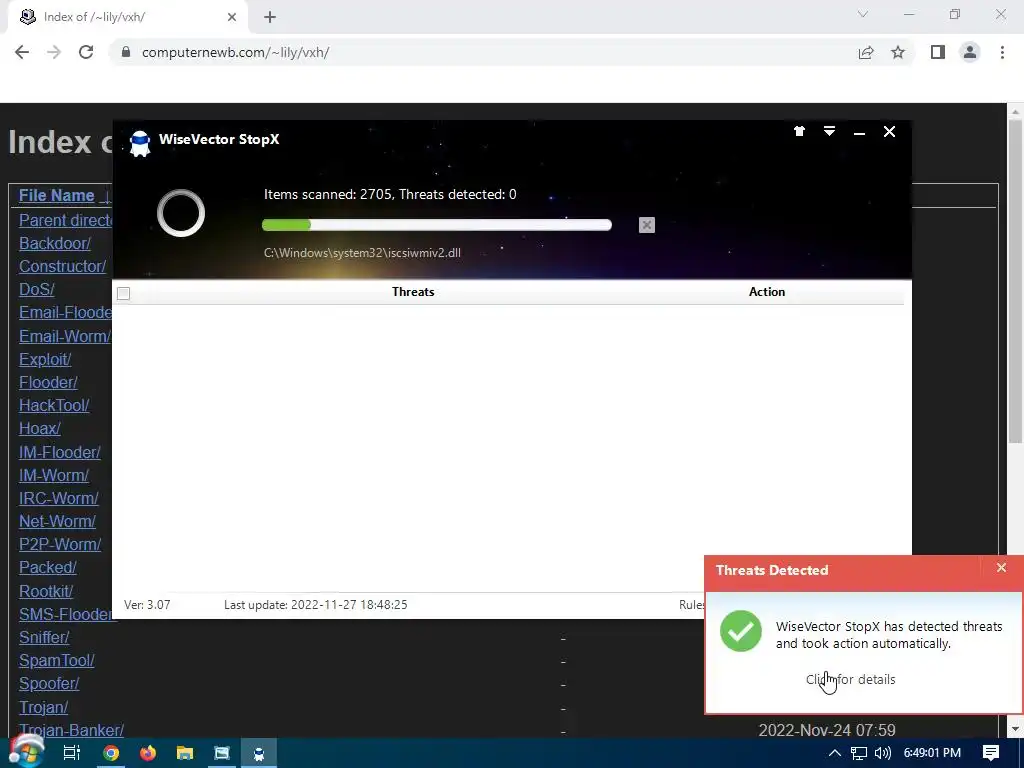The width and height of the screenshot is (1024, 768).
Task: Open the network tray icon
Action: coord(859,753)
